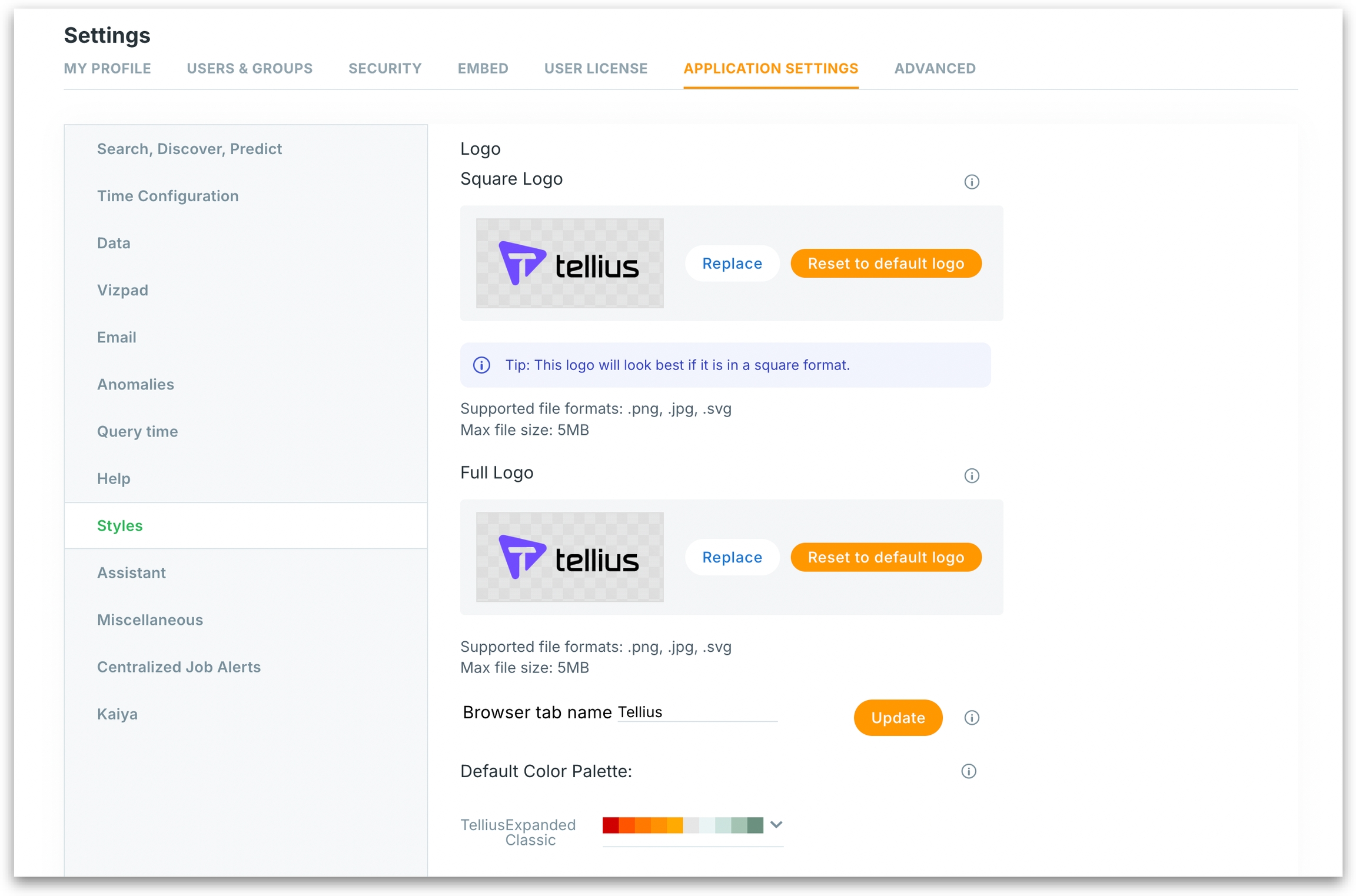Click the Full Logo info icon
This screenshot has width=1356, height=896.
point(971,475)
